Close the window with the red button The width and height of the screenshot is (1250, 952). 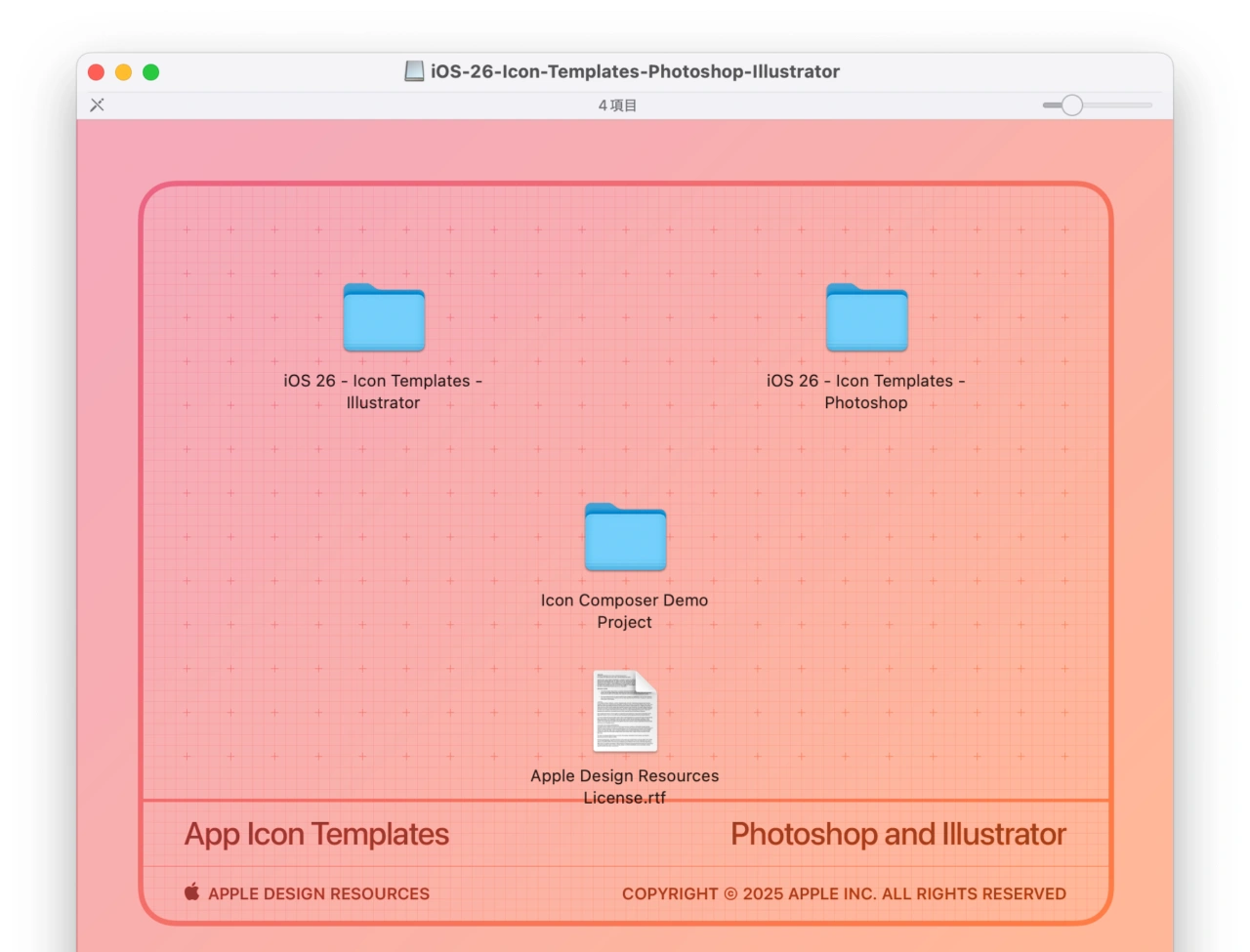(x=96, y=72)
